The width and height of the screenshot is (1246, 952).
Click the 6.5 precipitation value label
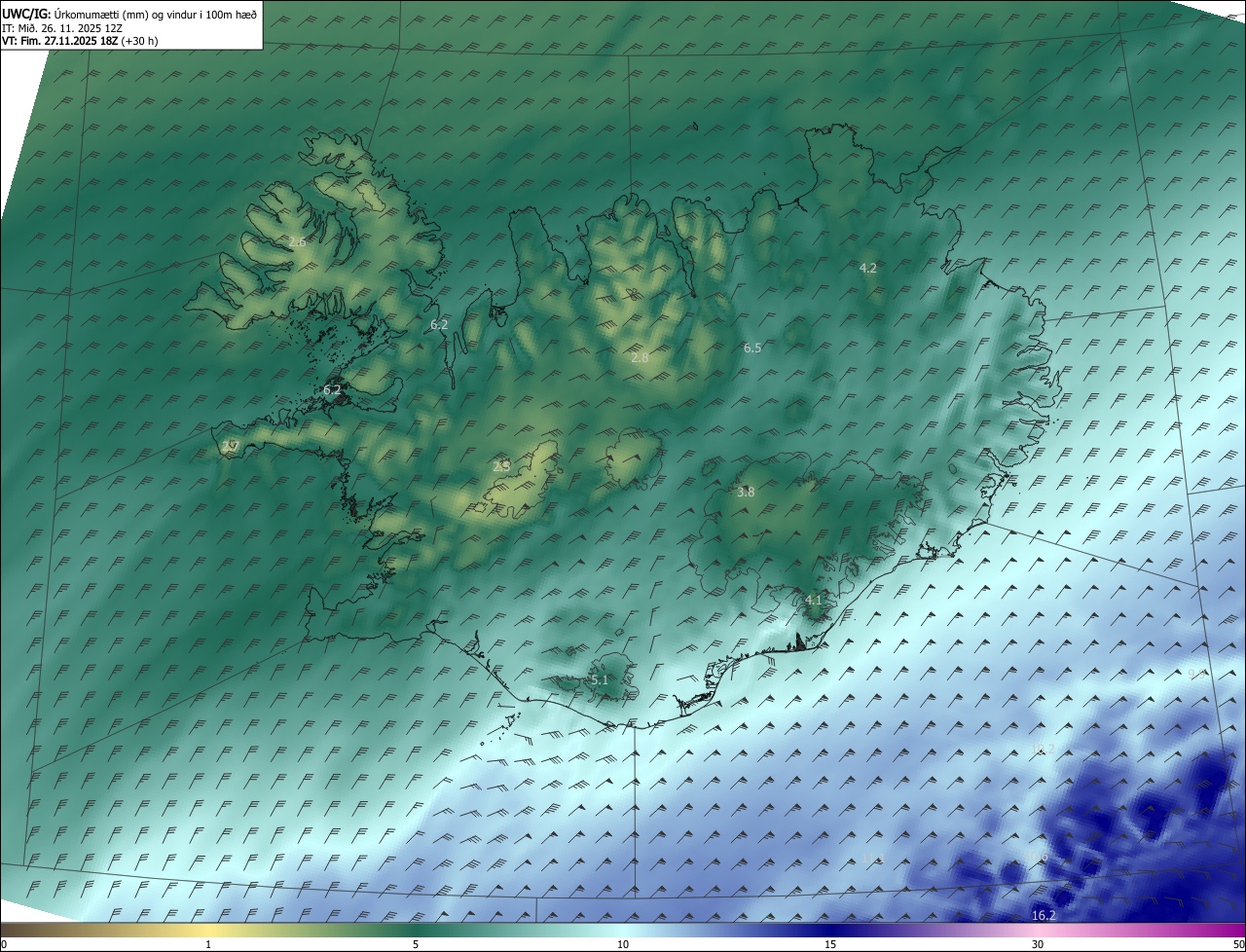click(x=752, y=348)
